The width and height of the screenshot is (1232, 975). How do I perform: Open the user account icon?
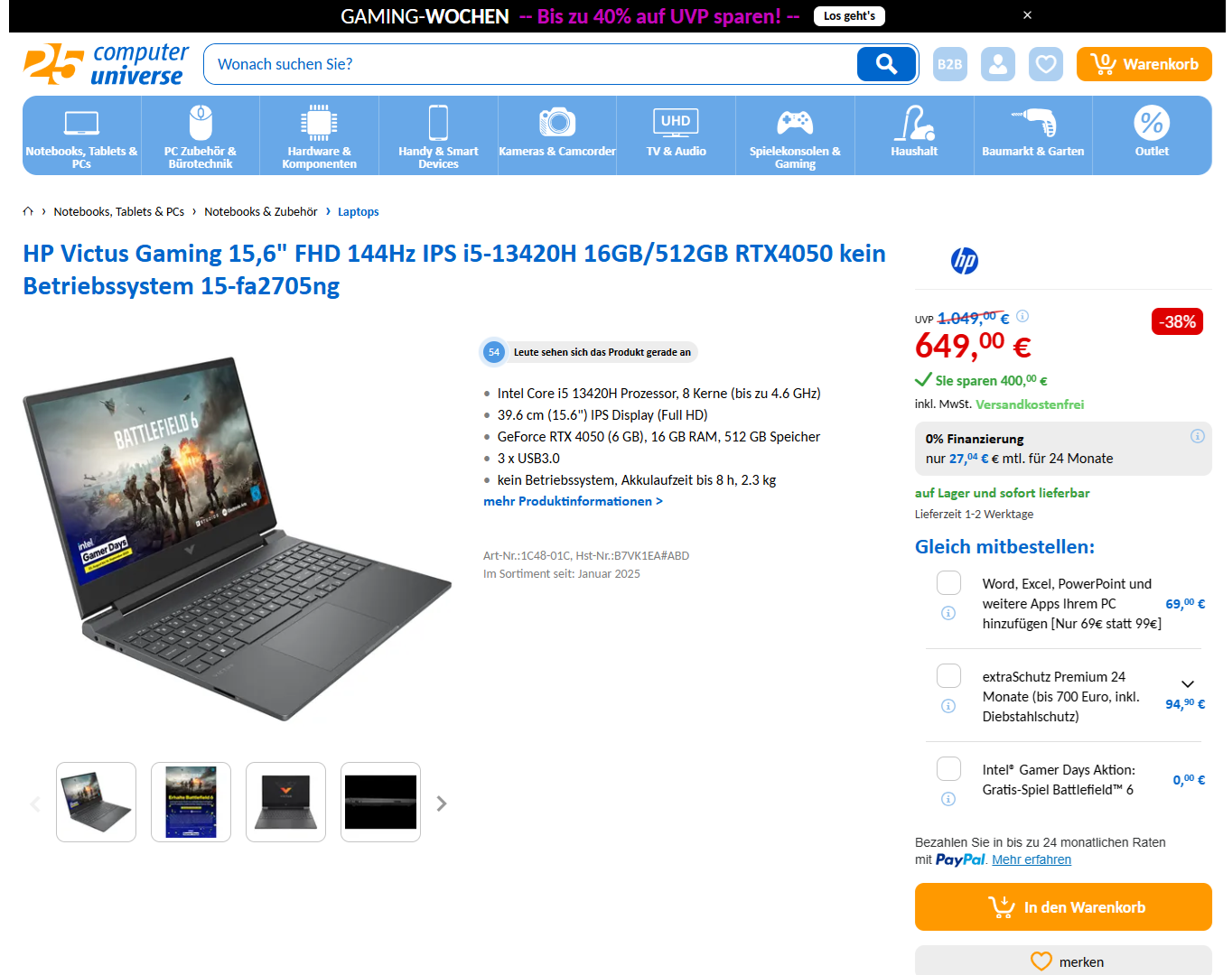998,64
